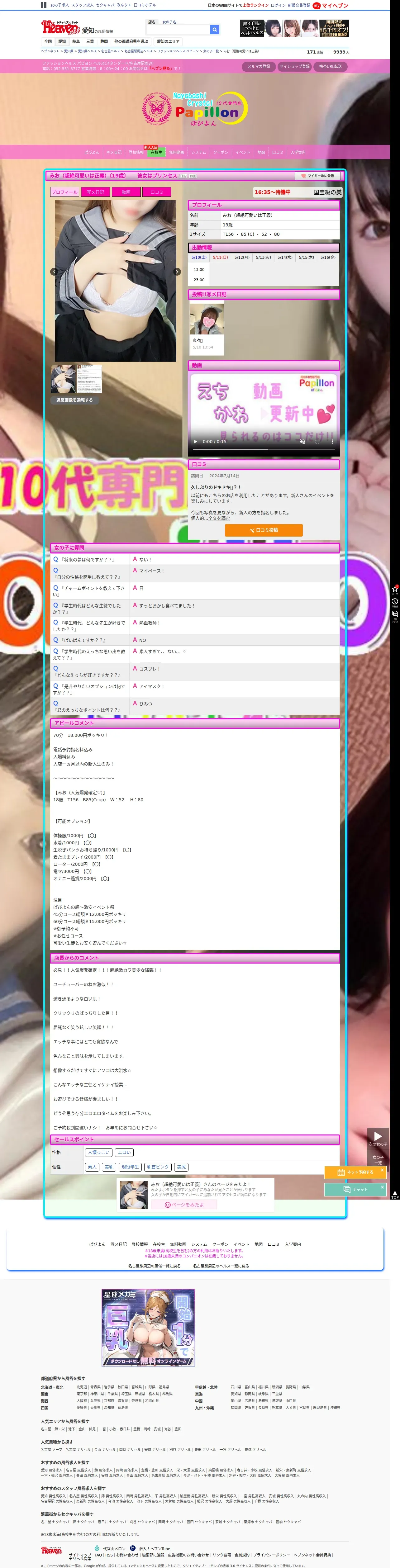Seek on the video progress bar
This screenshot has width=400, height=1568.
[x=263, y=449]
